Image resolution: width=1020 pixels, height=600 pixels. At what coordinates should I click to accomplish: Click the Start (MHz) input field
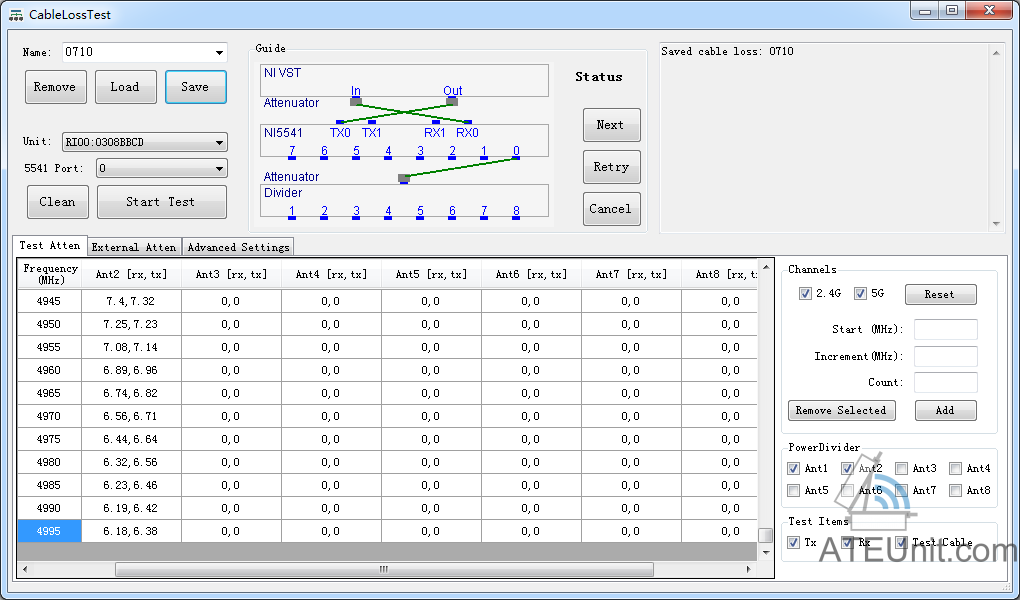coord(945,330)
